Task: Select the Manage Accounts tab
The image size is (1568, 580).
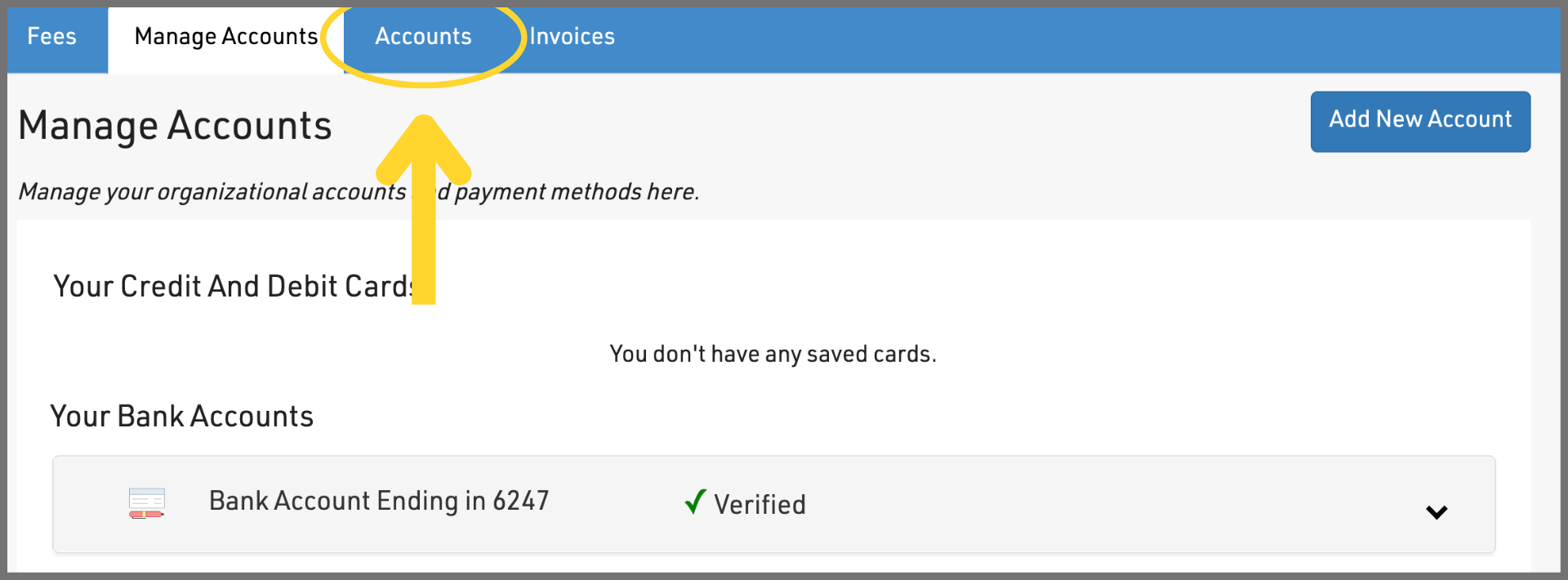Action: 225,37
